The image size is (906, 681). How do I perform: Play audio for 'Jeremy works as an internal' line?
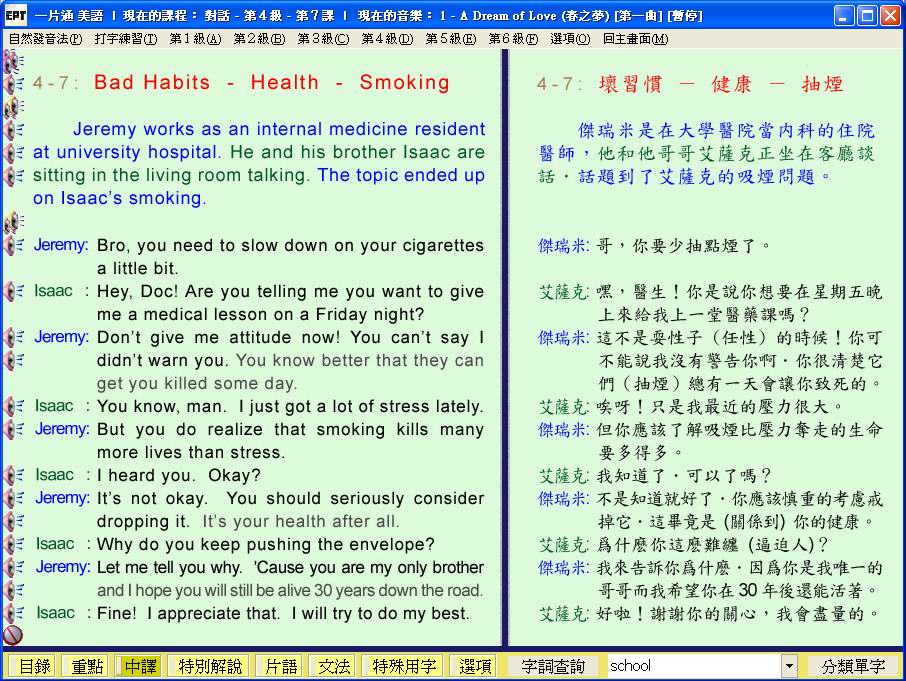tap(13, 129)
